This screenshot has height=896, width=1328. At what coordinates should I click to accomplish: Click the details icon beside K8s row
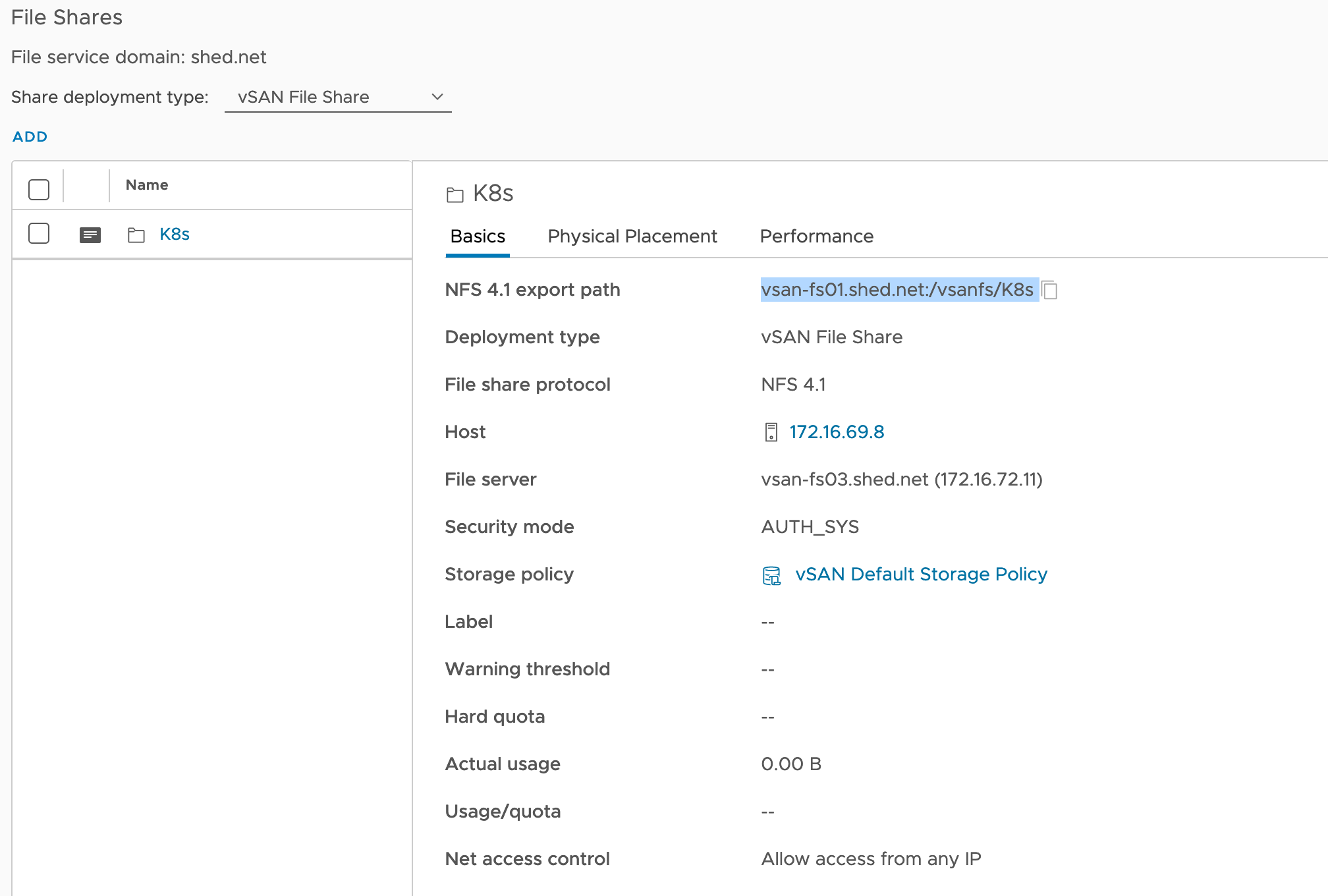(90, 235)
